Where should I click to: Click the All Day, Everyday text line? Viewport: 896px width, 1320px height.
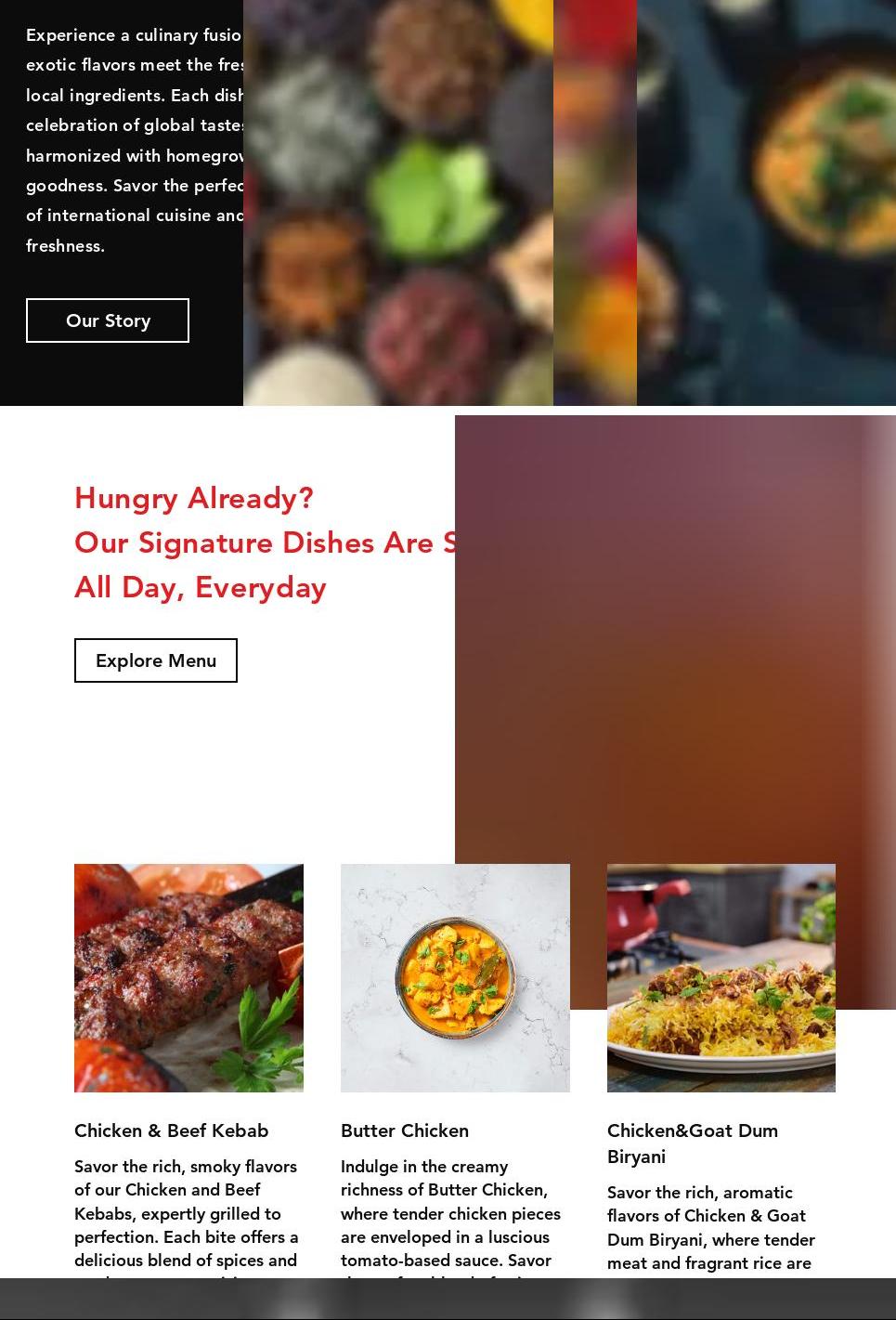201,587
